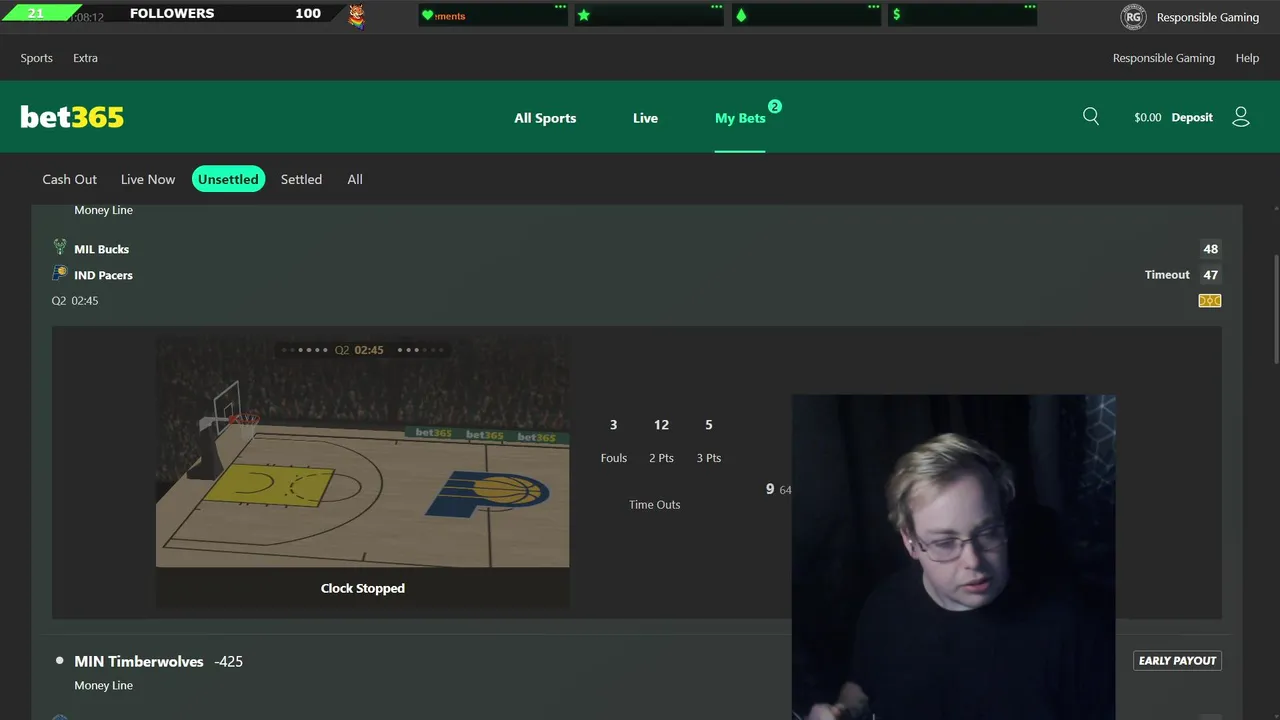Open Responsible Gaming link in sub-header
This screenshot has width=1280, height=720.
tap(1164, 58)
